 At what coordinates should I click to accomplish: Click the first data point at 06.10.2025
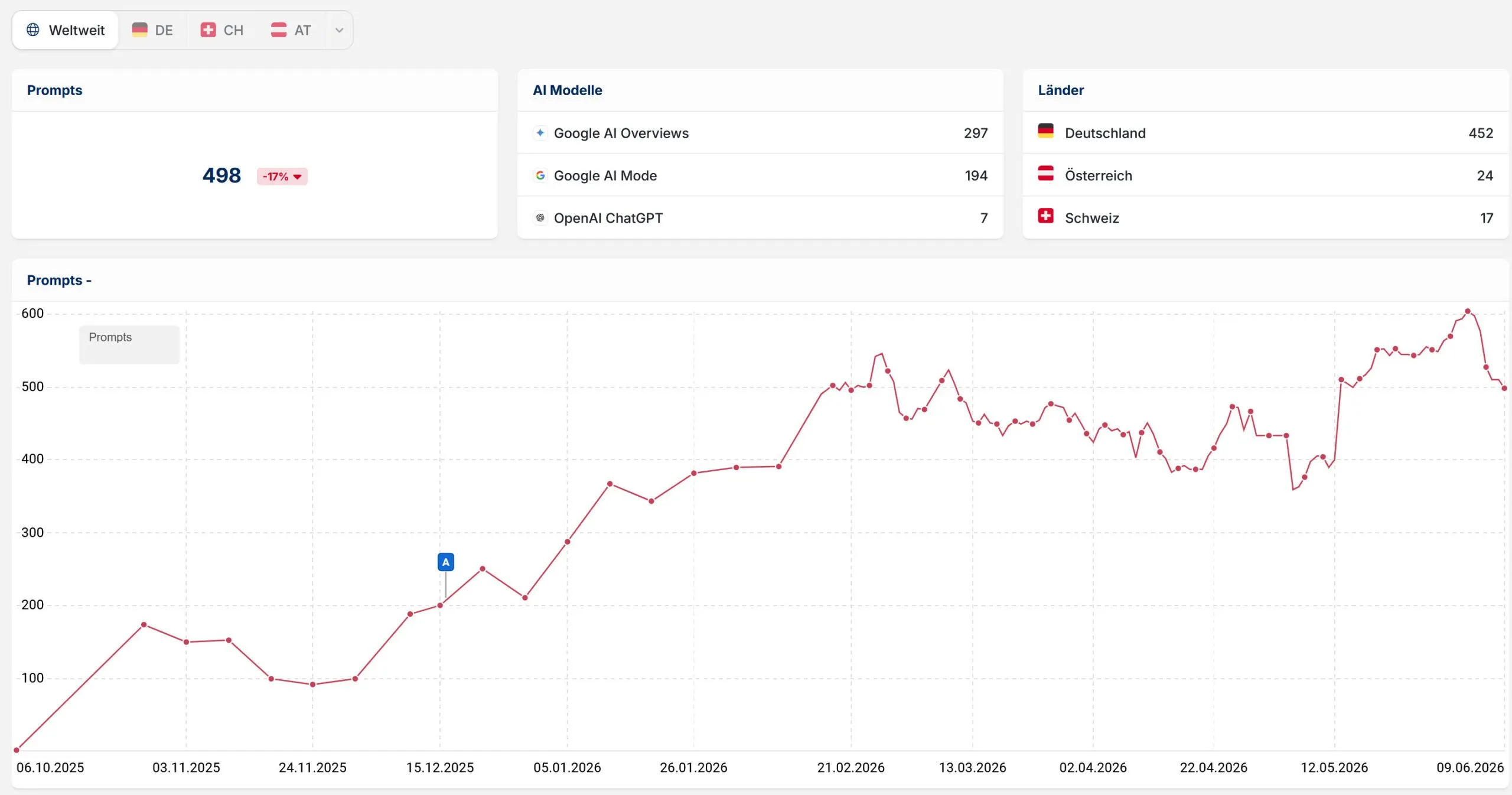[17, 750]
